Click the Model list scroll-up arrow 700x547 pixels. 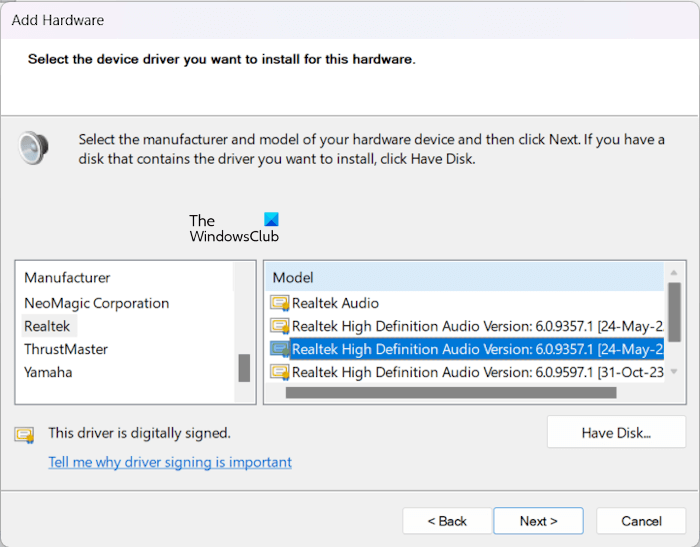(x=674, y=272)
